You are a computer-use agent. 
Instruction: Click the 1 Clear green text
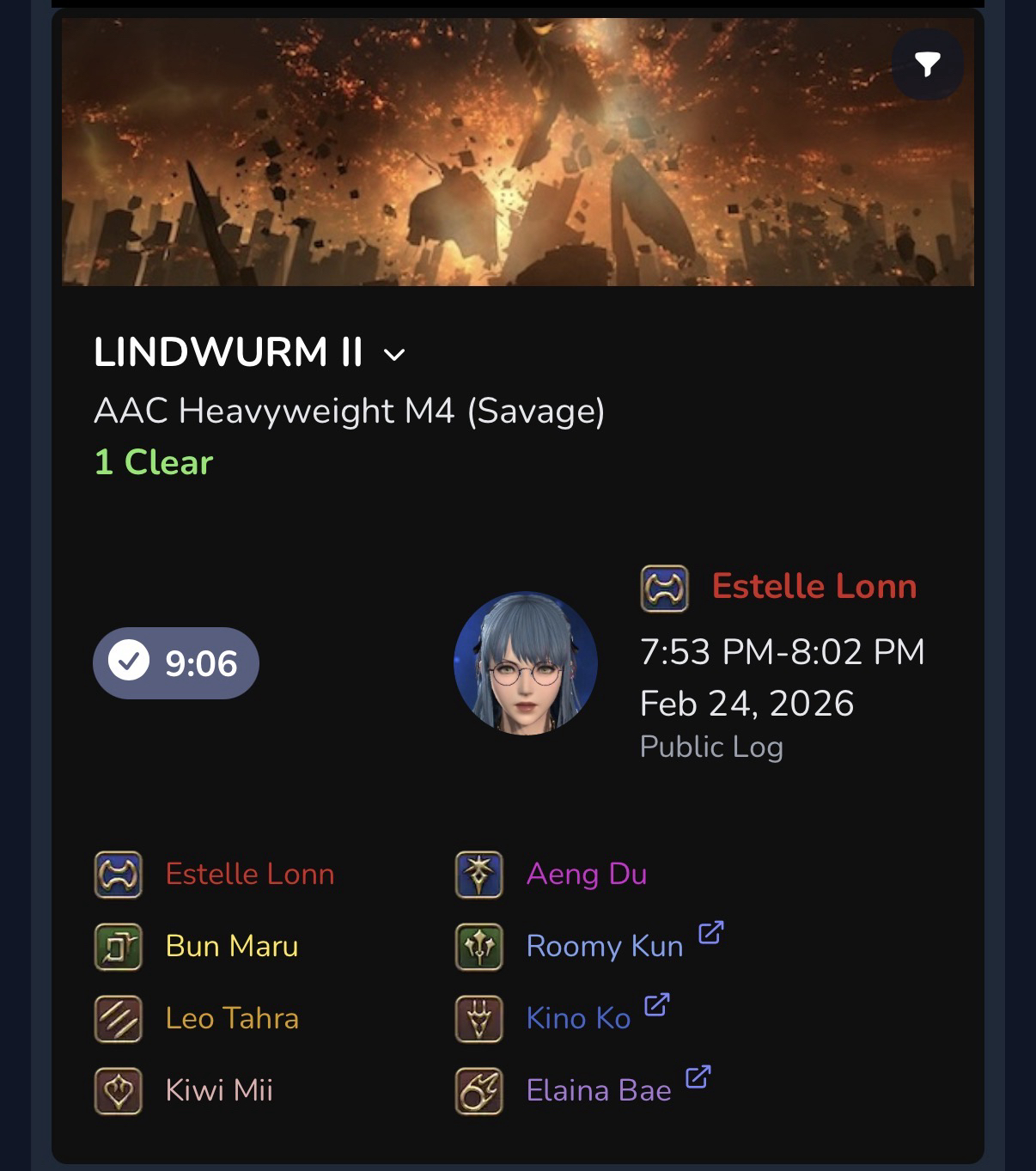153,462
